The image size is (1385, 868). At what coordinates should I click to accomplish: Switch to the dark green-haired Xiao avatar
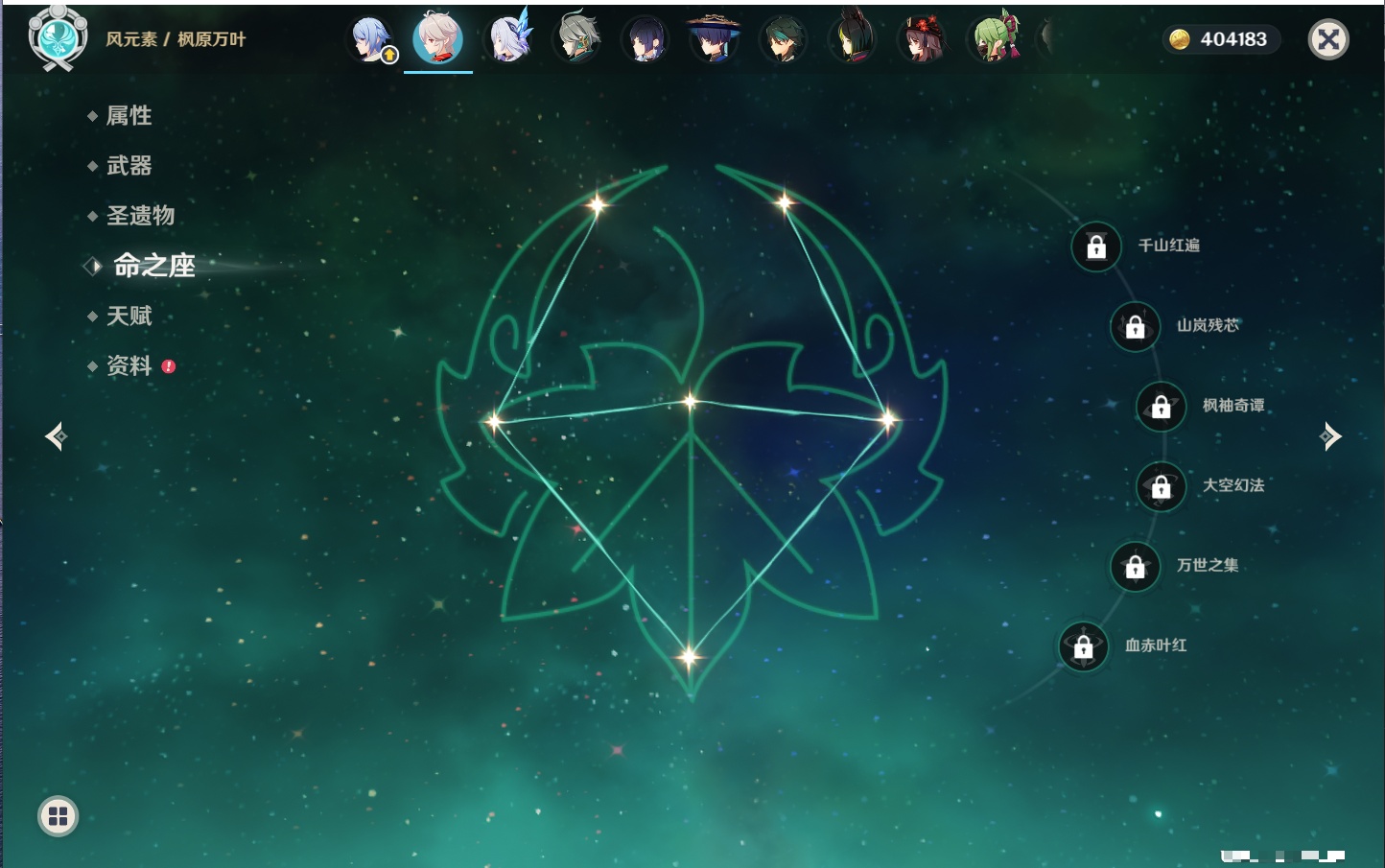784,39
